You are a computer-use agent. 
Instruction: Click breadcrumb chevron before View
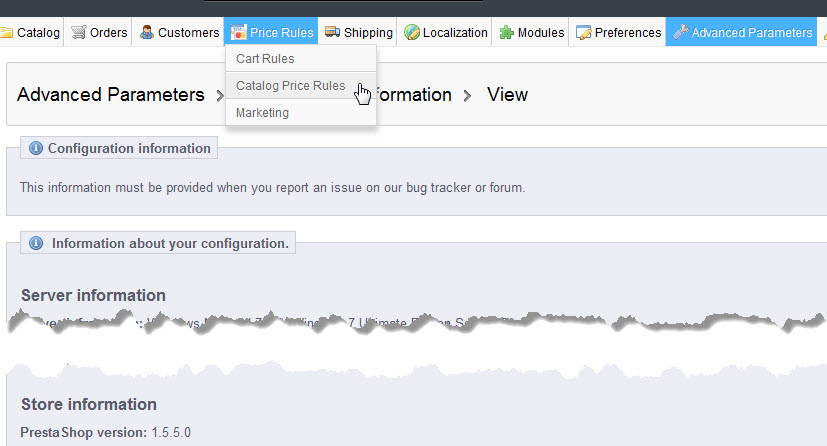pyautogui.click(x=467, y=95)
